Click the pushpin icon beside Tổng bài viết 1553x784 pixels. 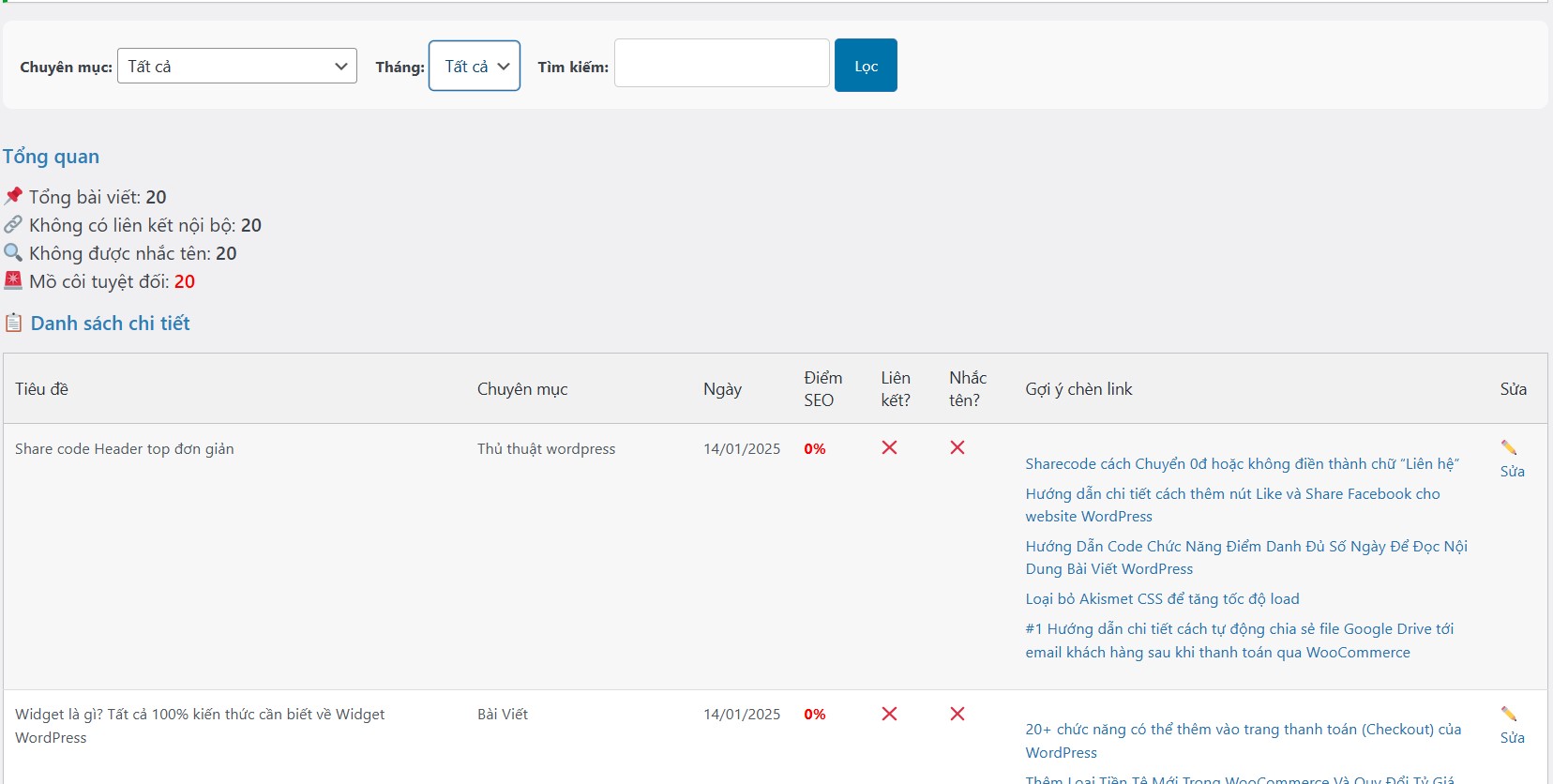click(13, 196)
